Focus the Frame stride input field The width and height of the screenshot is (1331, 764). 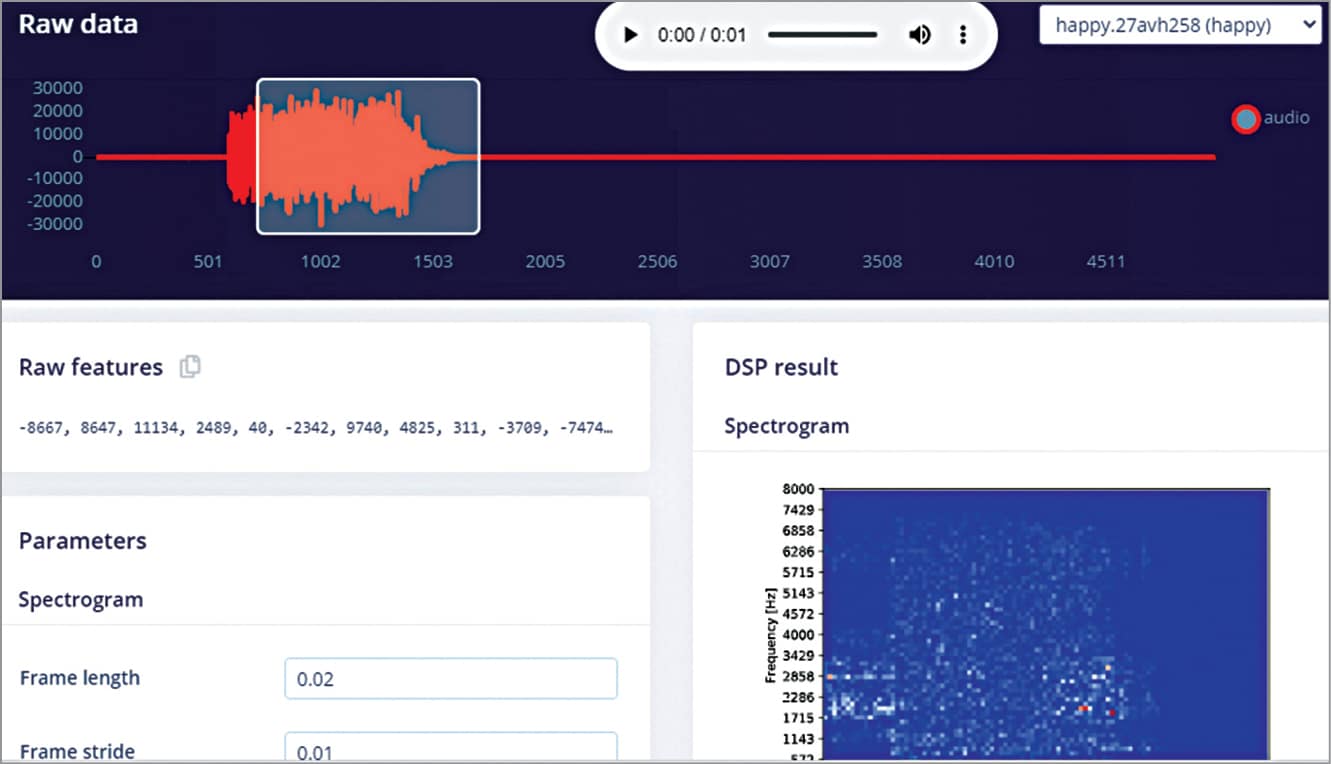click(x=450, y=748)
